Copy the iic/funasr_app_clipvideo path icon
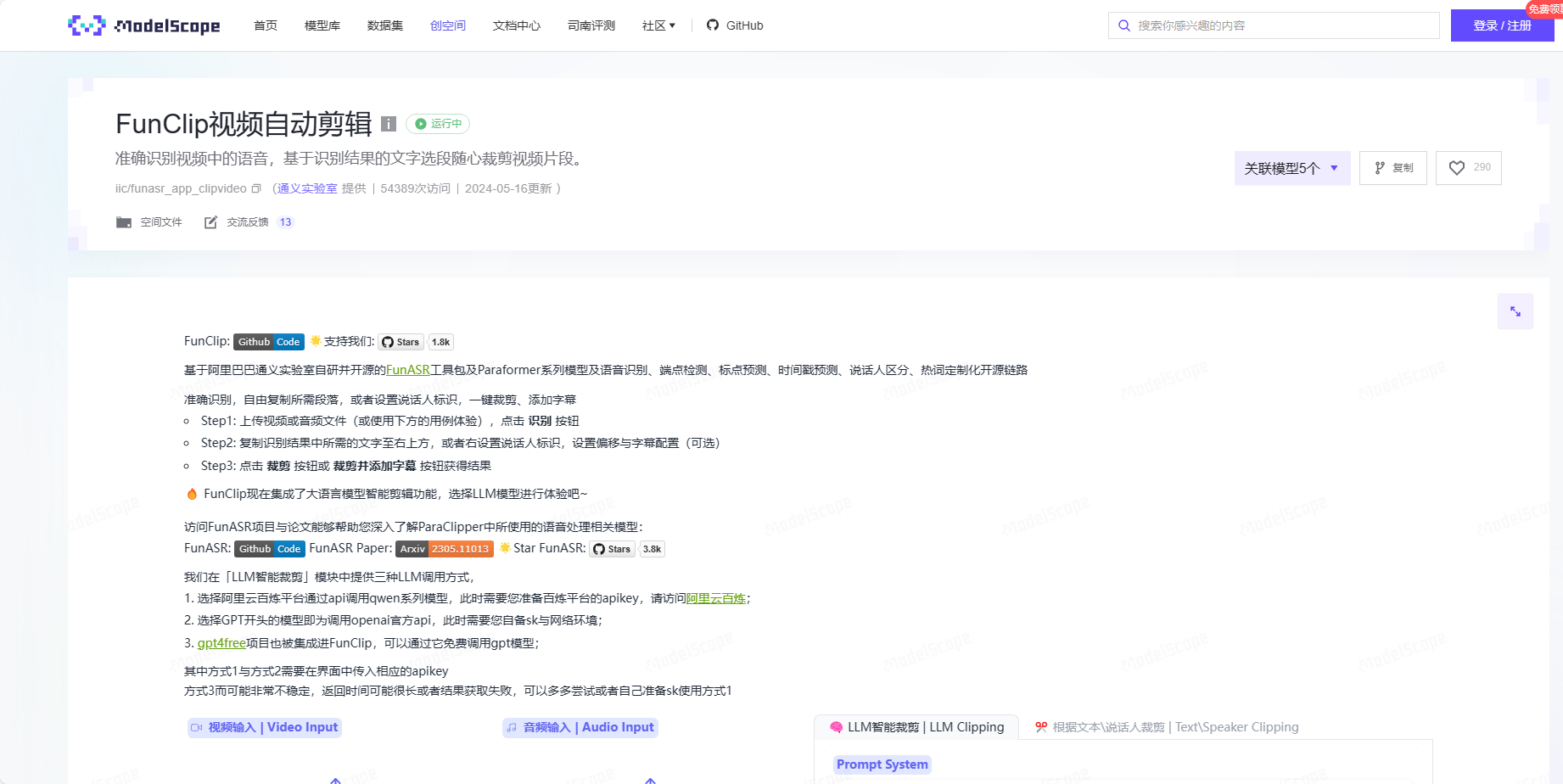Screen dimensions: 1563x784 [x=256, y=188]
